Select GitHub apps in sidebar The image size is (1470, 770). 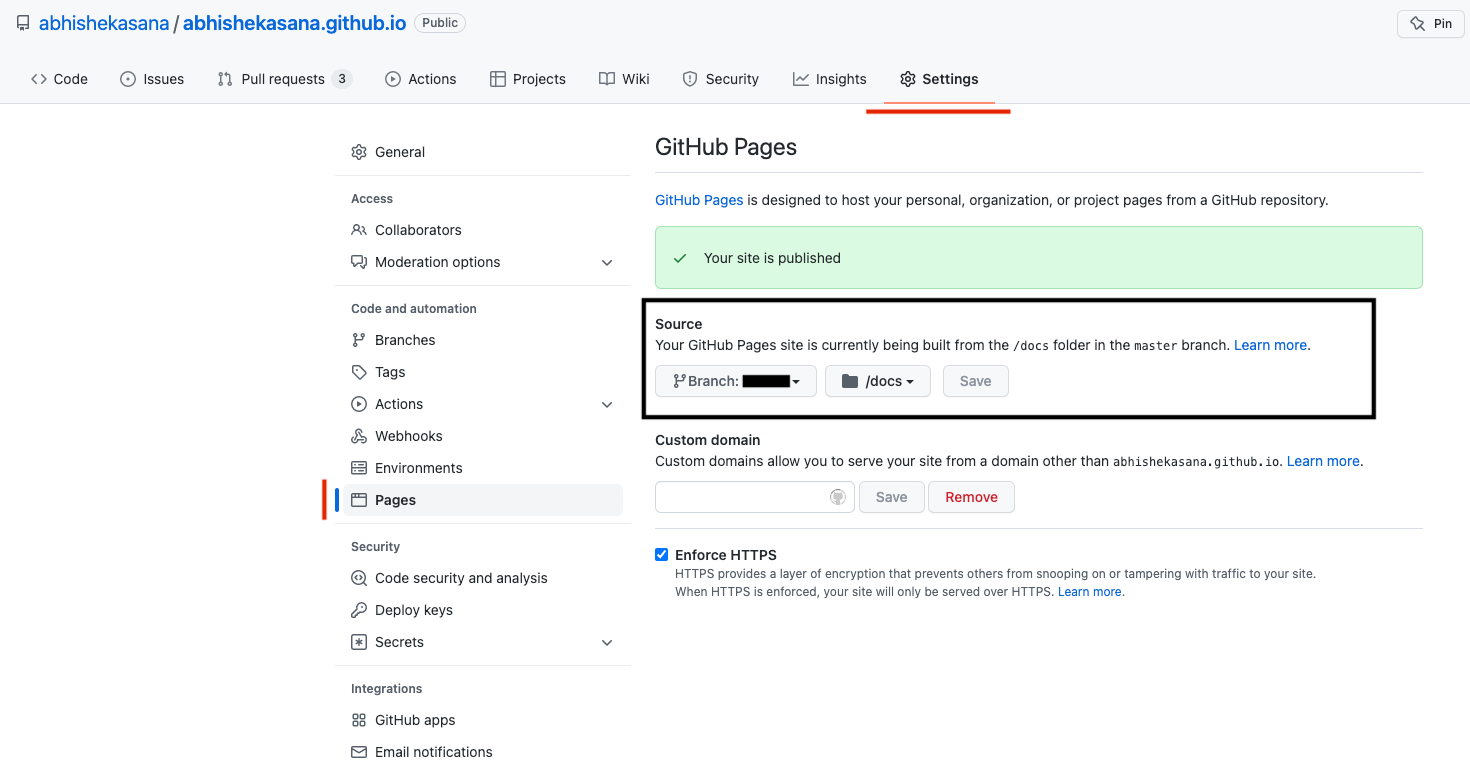click(x=483, y=720)
